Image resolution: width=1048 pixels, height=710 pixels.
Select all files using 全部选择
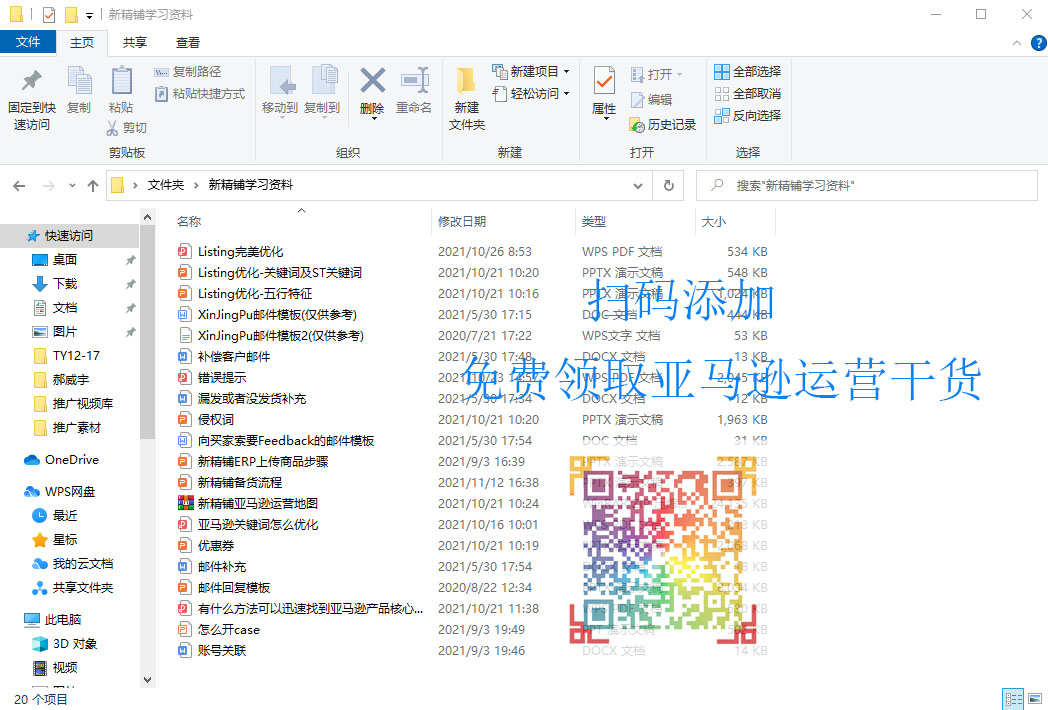[x=747, y=71]
